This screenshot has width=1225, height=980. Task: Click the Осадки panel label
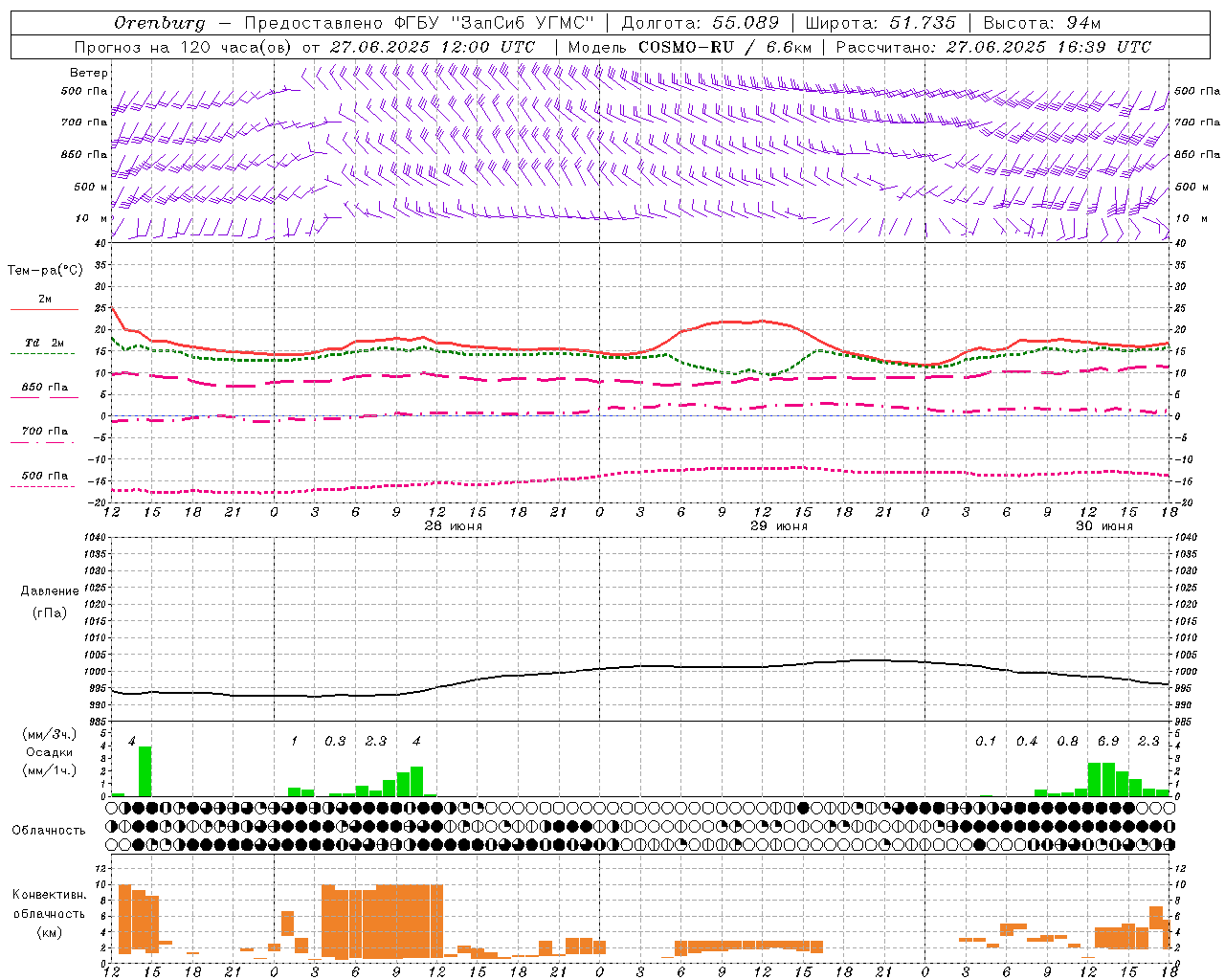[x=49, y=752]
